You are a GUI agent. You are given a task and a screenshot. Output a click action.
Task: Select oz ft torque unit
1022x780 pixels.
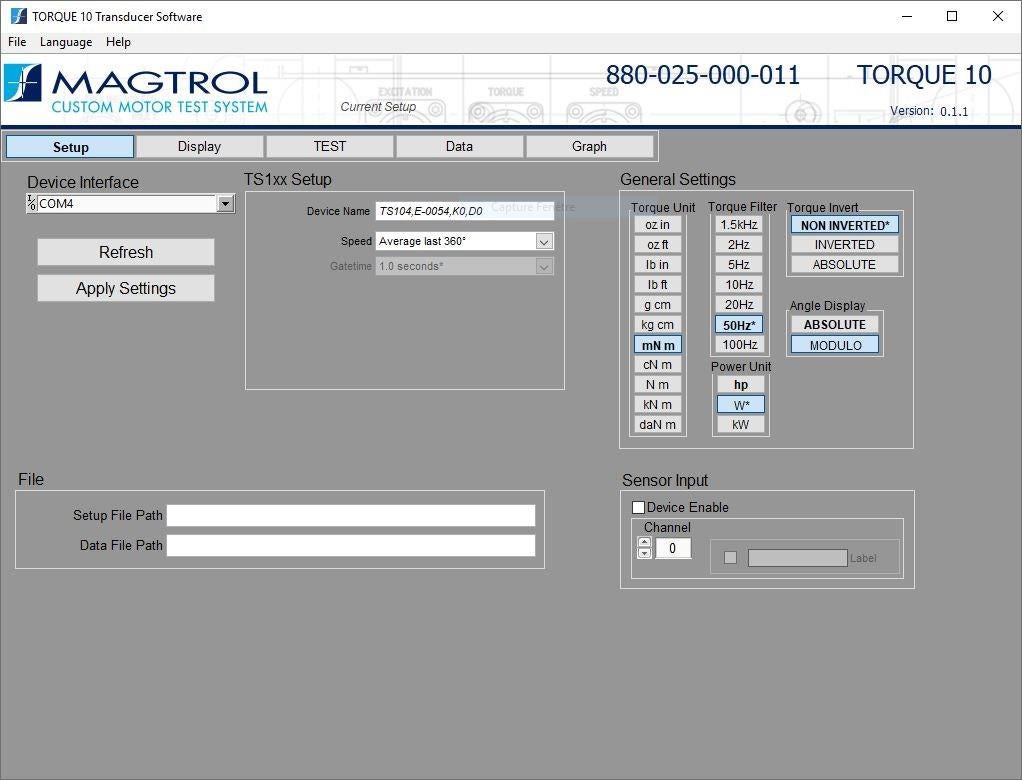(x=658, y=244)
